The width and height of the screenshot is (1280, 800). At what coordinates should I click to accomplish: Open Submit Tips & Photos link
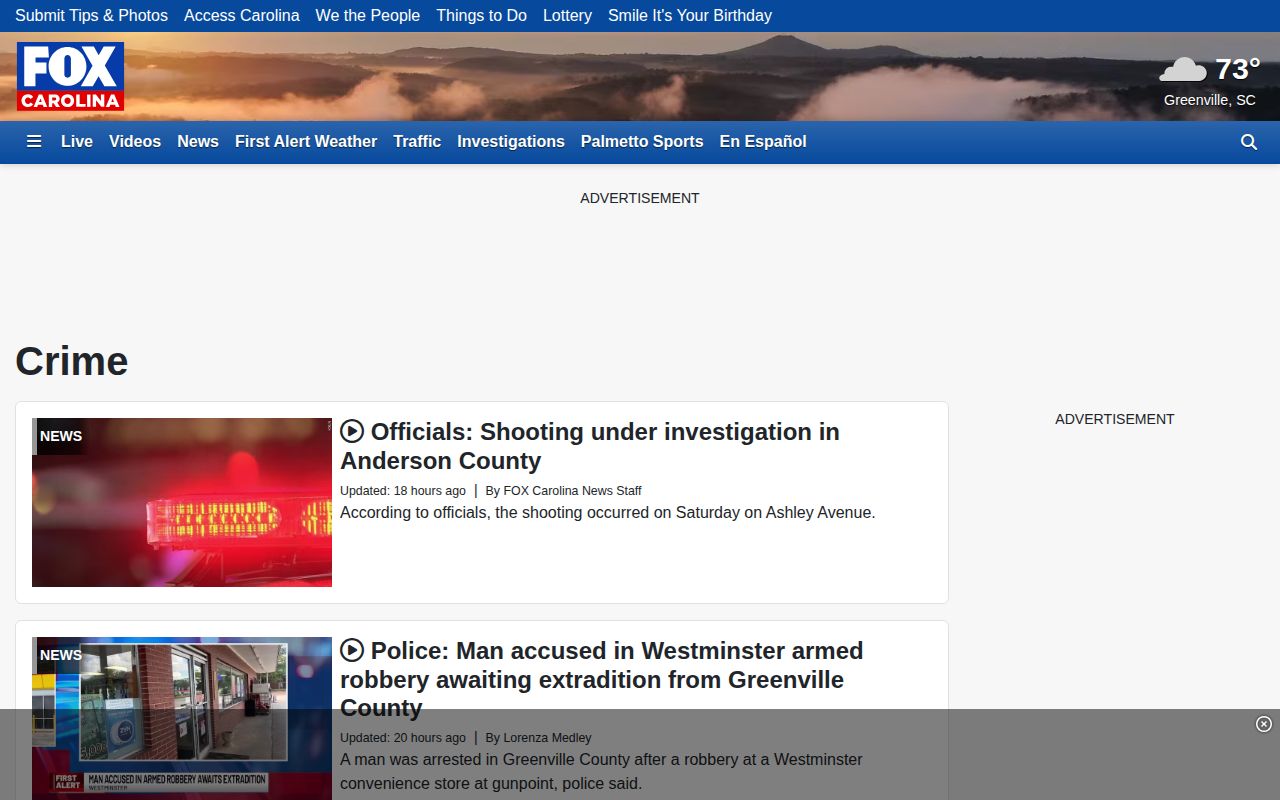[92, 16]
